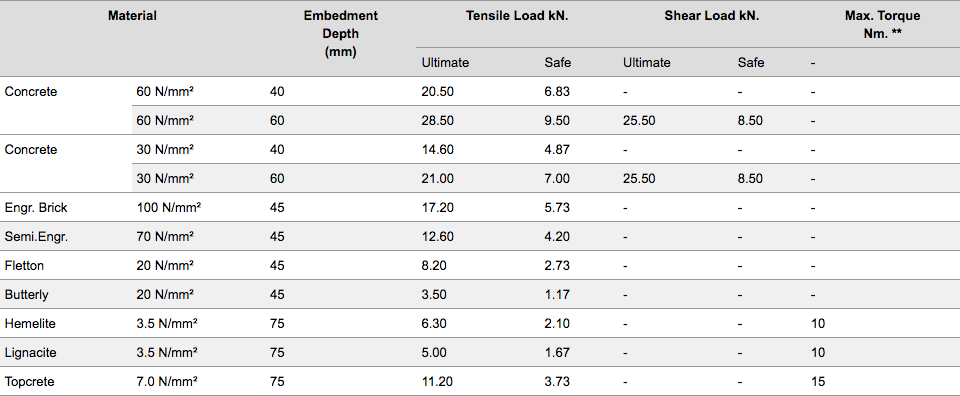
Task: Select the 20.50 ultimate tensile value
Action: [437, 92]
